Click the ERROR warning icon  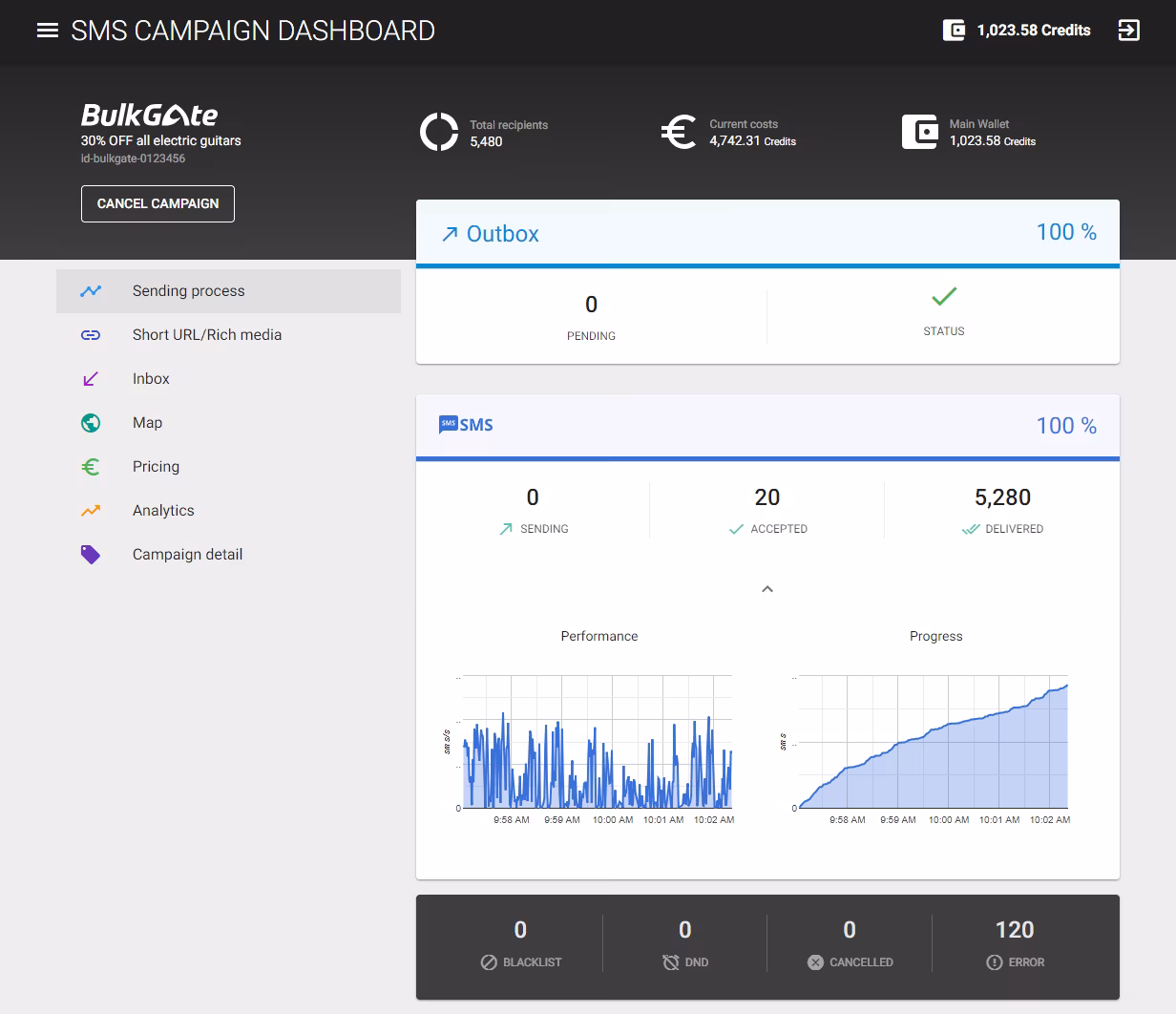click(994, 962)
